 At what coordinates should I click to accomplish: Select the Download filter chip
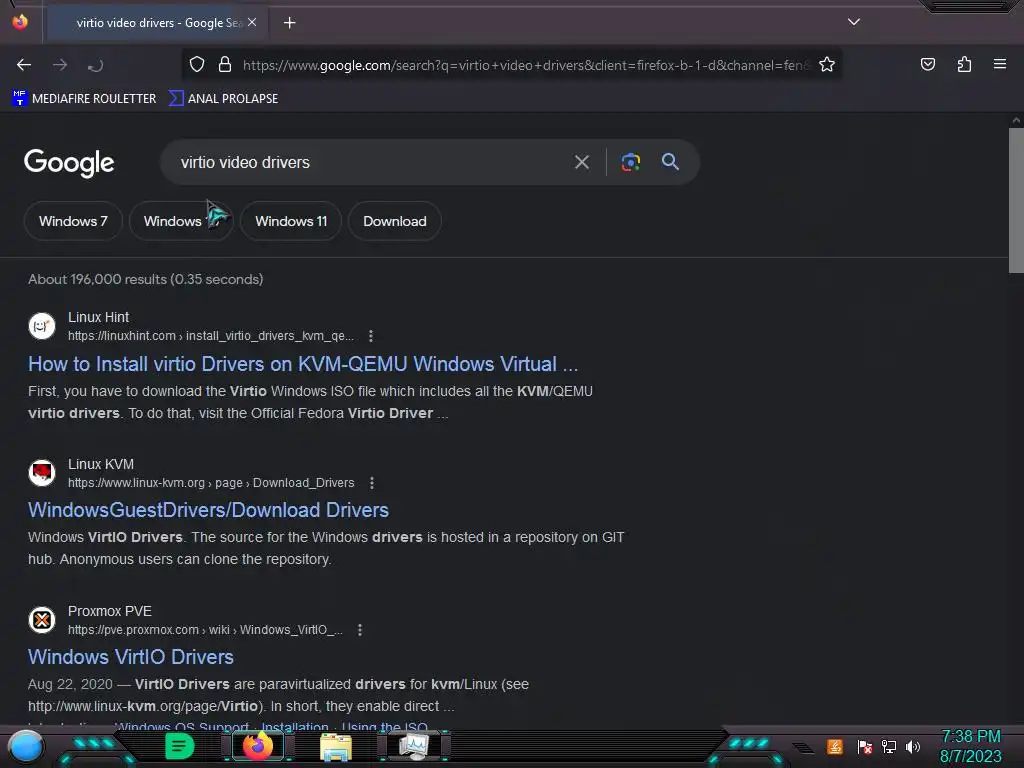click(394, 221)
